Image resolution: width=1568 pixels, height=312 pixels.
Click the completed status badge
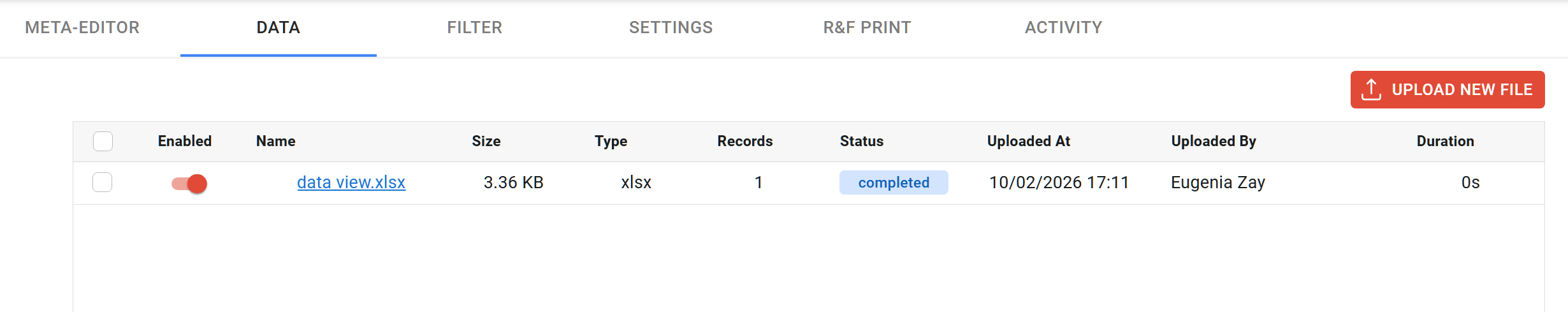pos(894,182)
